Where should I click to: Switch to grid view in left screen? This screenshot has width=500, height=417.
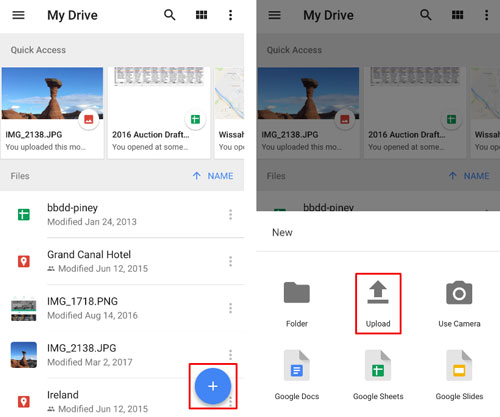coord(201,15)
